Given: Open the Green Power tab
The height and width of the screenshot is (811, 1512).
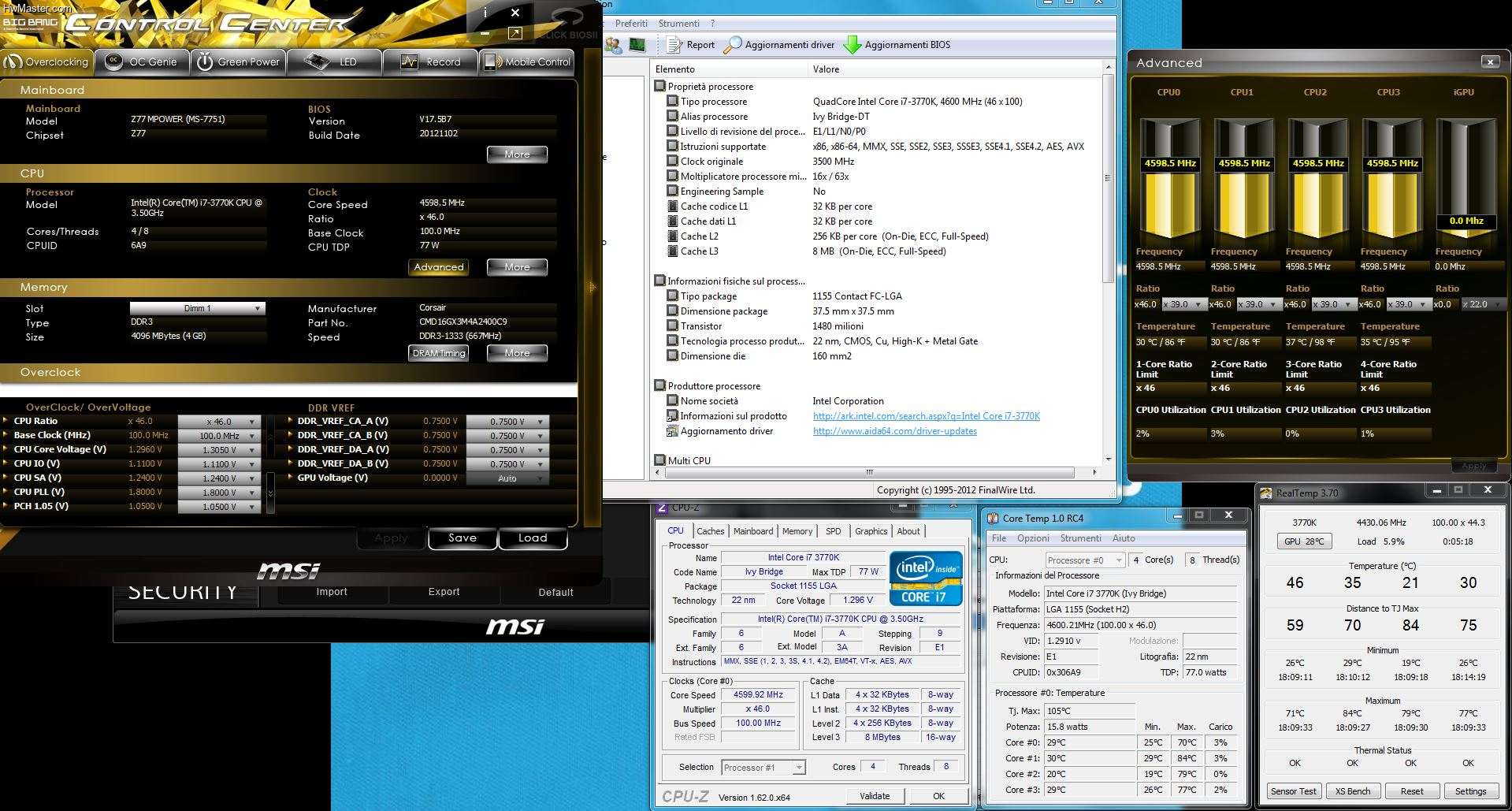Looking at the screenshot, I should 239,61.
